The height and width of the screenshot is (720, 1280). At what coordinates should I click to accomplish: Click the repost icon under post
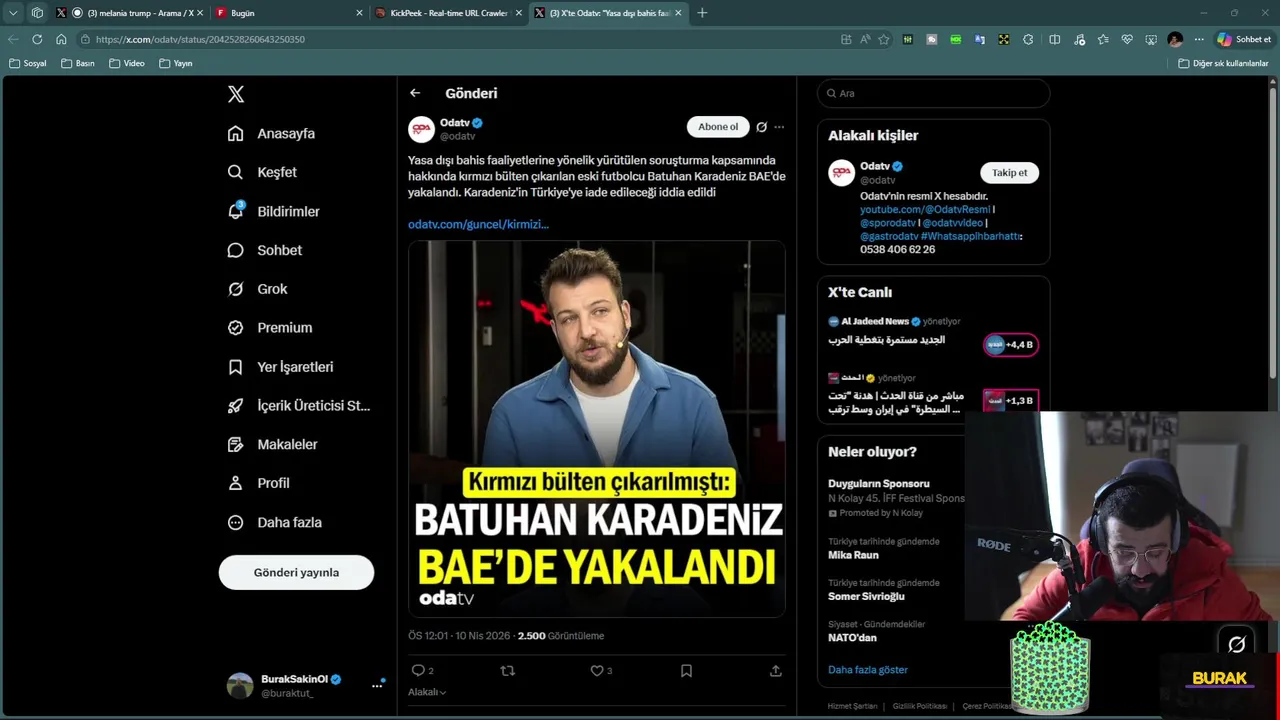[507, 671]
